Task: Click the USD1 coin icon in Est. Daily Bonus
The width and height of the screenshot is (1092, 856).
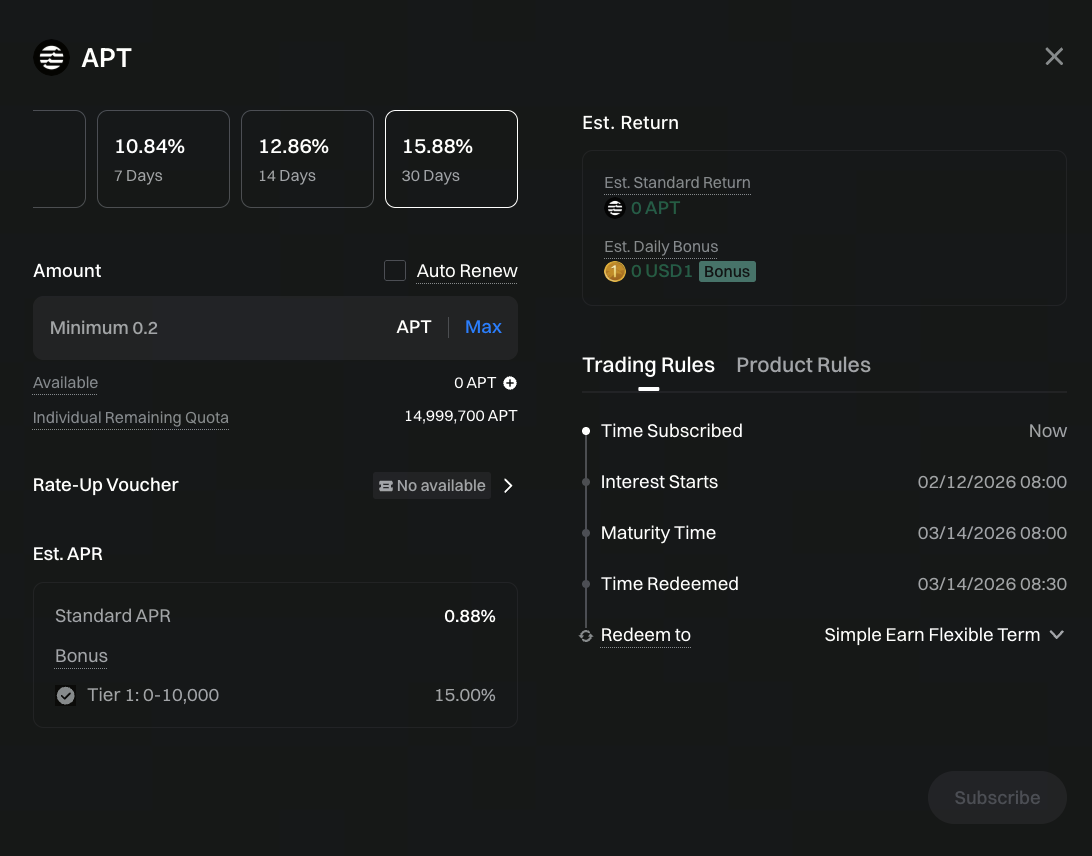Action: [615, 271]
